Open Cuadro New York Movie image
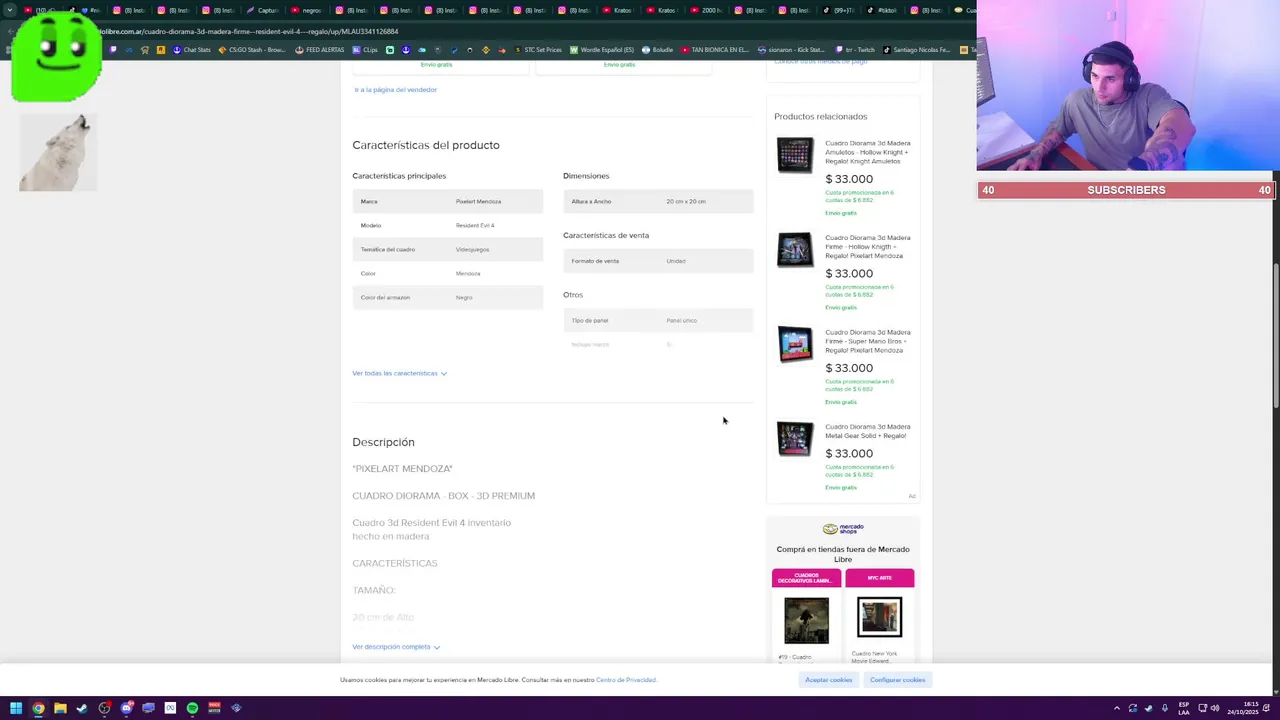Viewport: 1280px width, 720px height. click(879, 618)
